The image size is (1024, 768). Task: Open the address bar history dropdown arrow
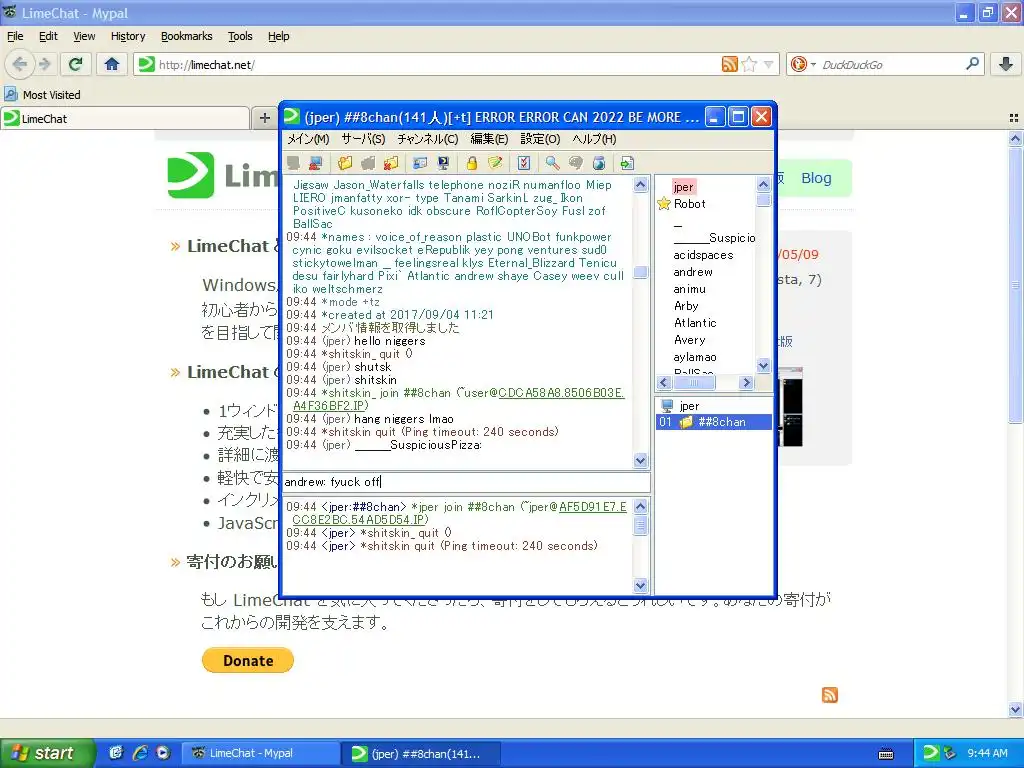[x=769, y=64]
